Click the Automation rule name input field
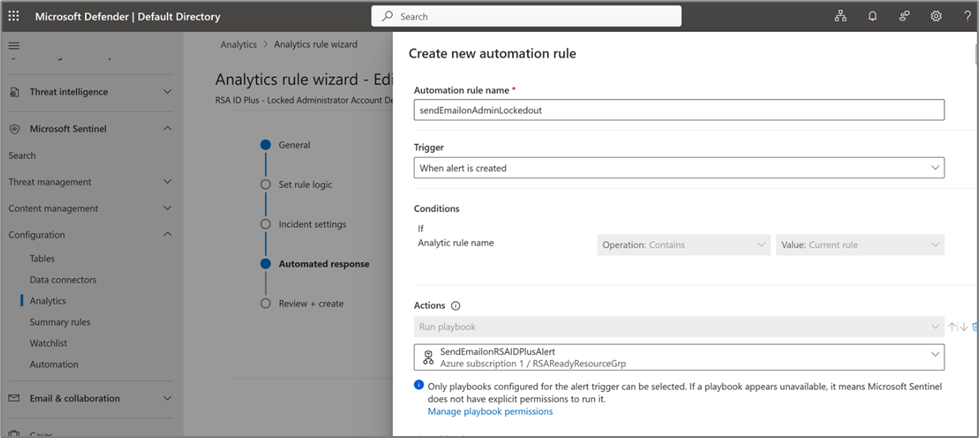Screen dimensions: 979x438 coord(679,110)
